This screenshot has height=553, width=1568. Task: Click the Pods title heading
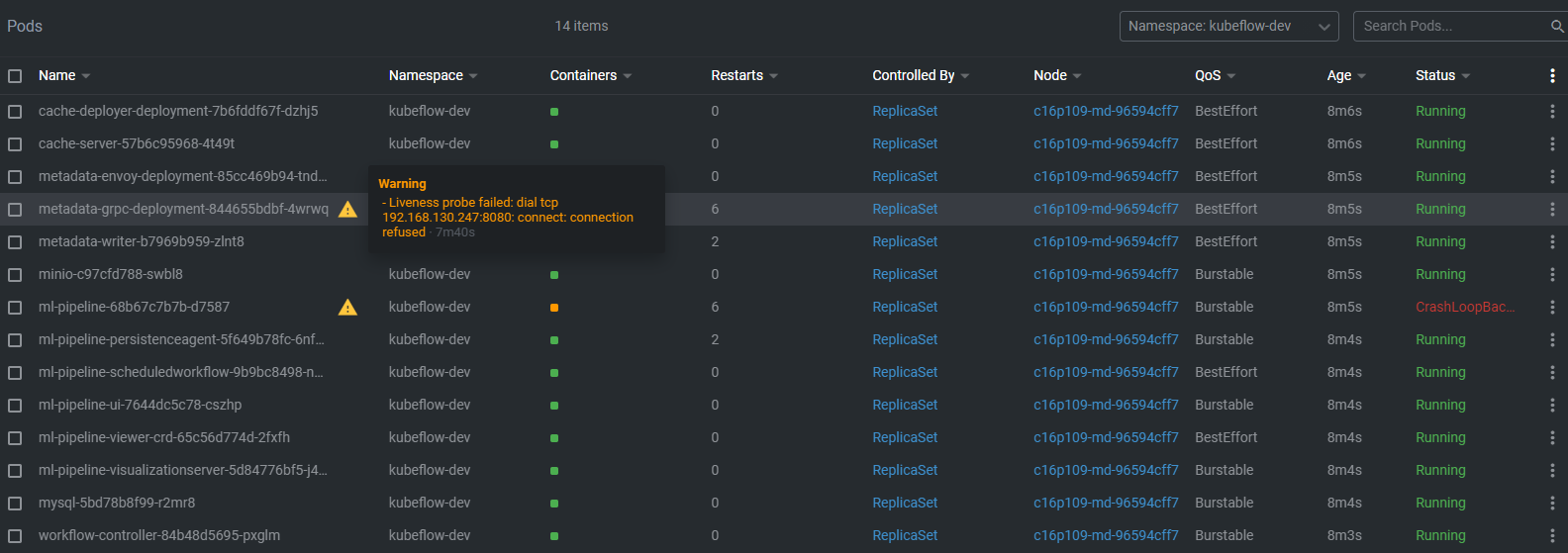click(x=25, y=27)
